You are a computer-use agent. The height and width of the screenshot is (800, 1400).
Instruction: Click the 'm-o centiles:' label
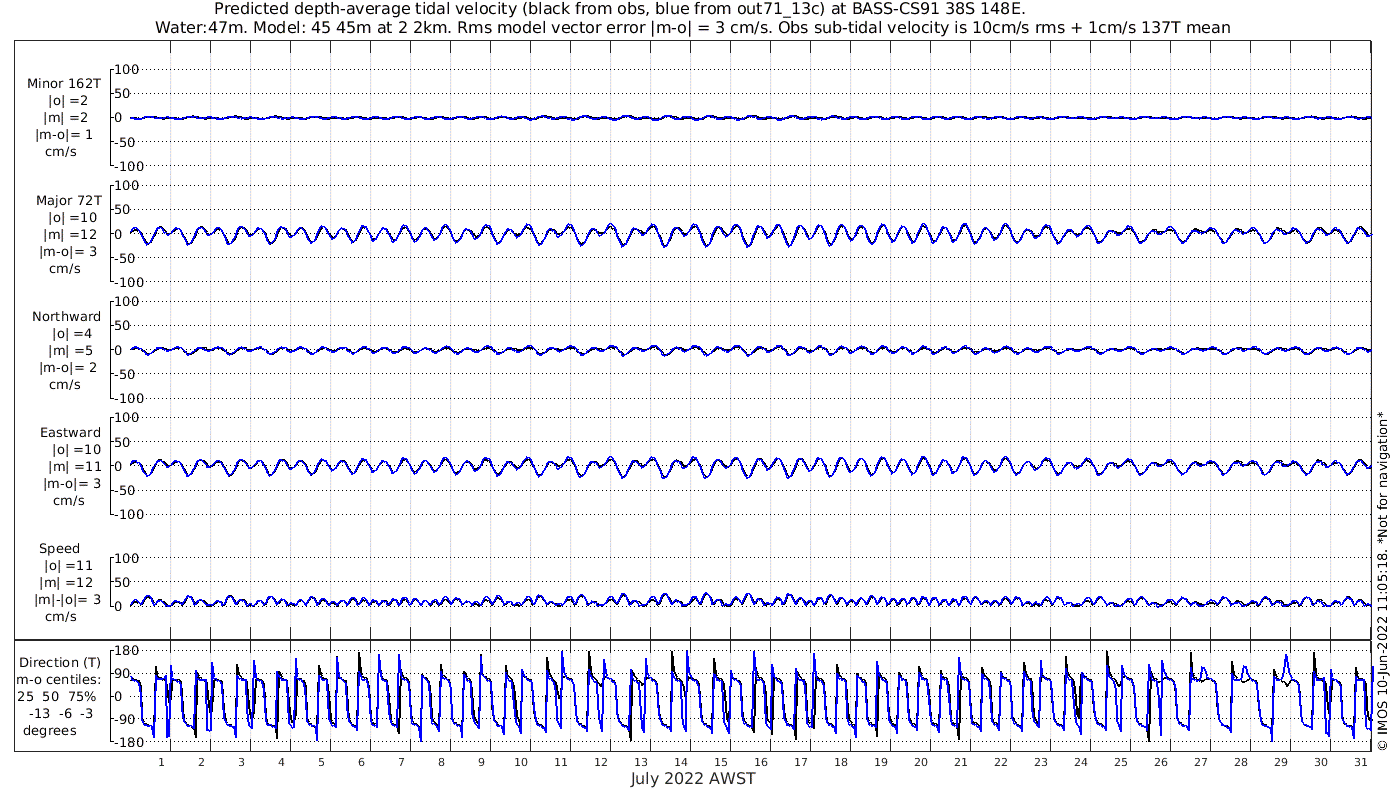(x=59, y=679)
